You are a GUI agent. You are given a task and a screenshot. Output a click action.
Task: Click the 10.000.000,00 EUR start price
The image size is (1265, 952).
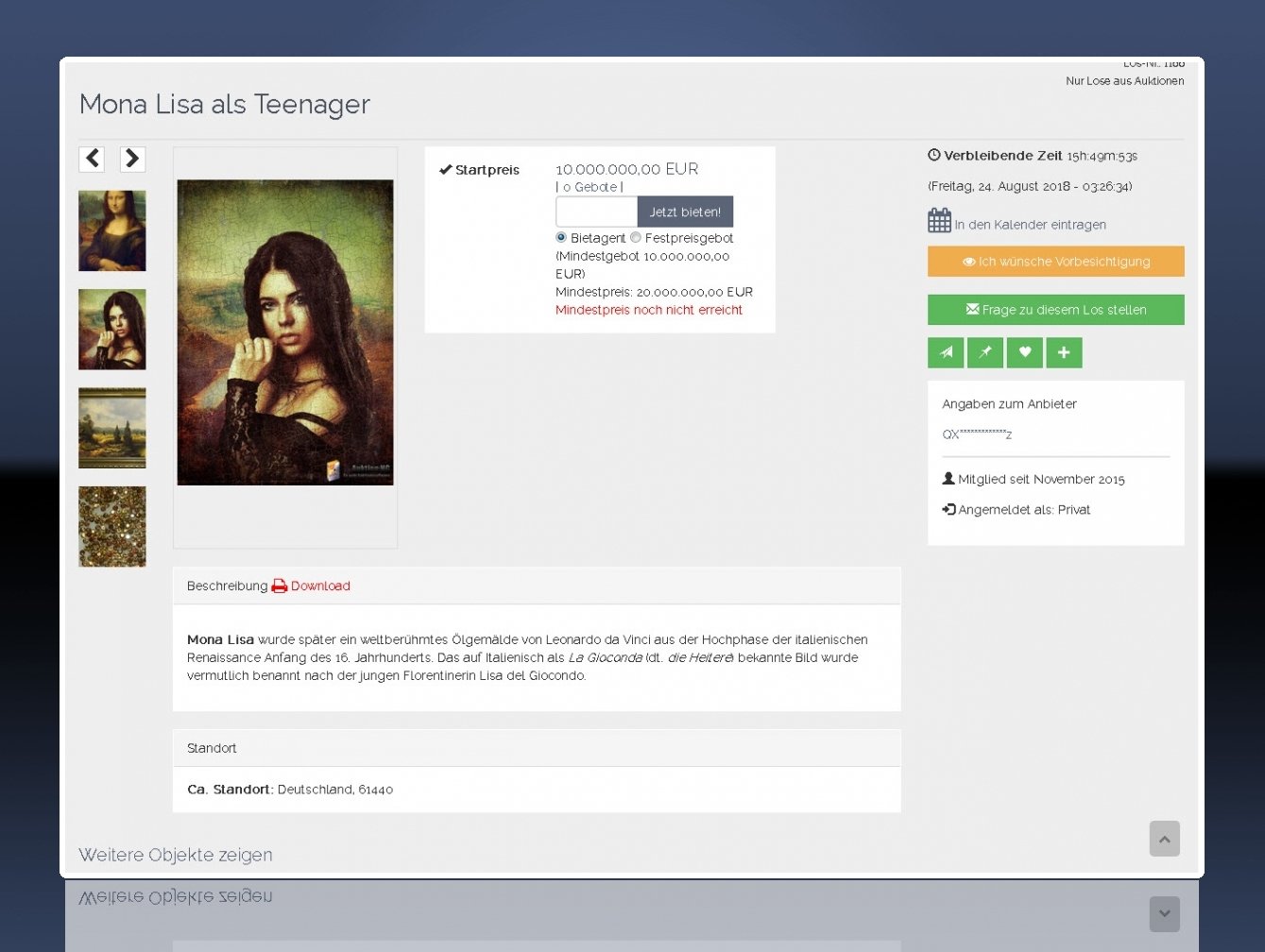tap(627, 169)
